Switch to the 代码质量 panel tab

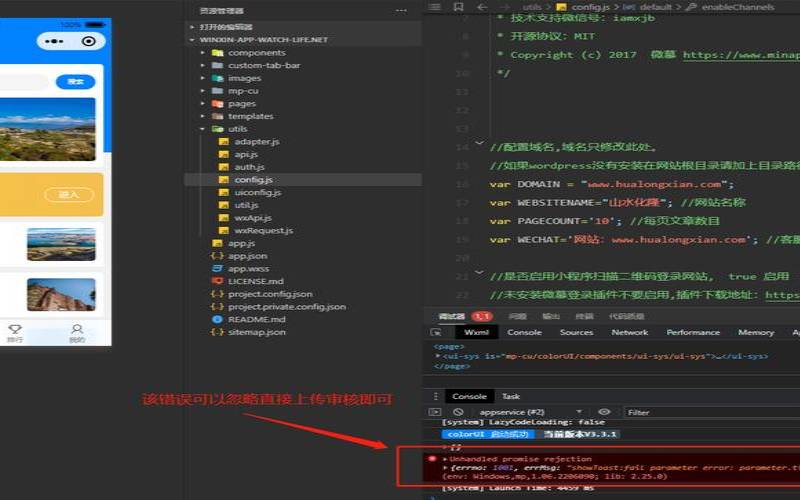coord(627,316)
